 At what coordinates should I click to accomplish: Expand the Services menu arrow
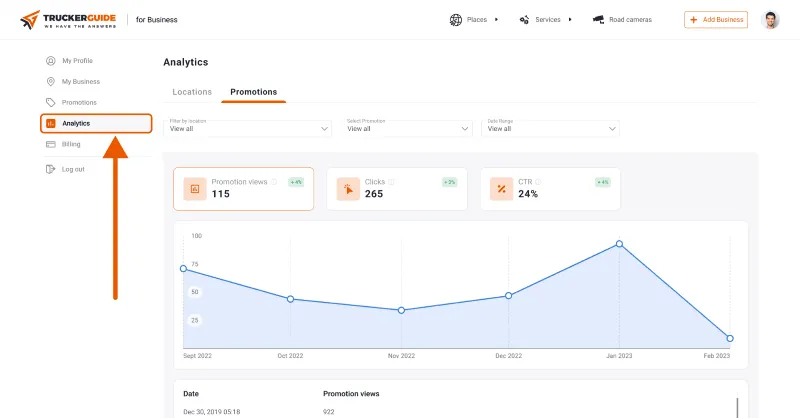(570, 20)
